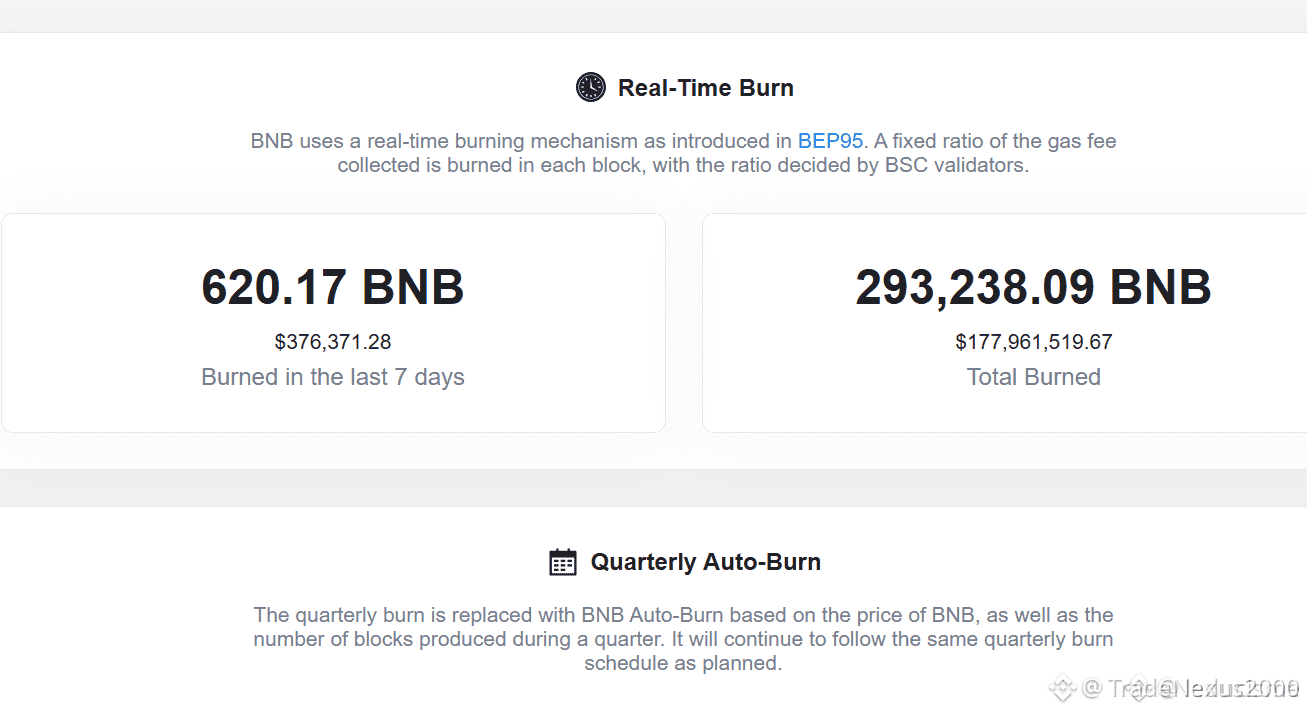
Task: Open the BEP95 link
Action: click(x=830, y=141)
